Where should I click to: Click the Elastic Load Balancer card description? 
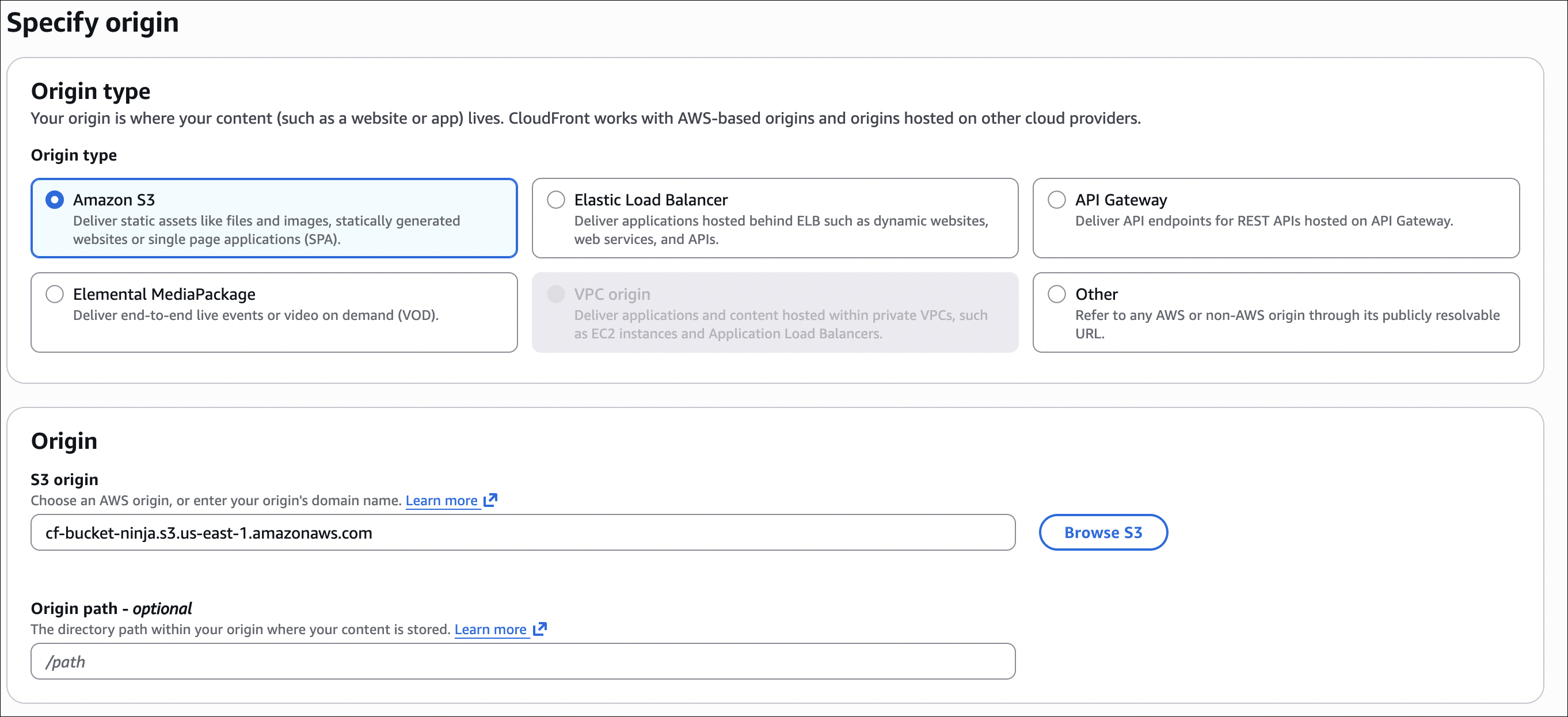tap(781, 230)
